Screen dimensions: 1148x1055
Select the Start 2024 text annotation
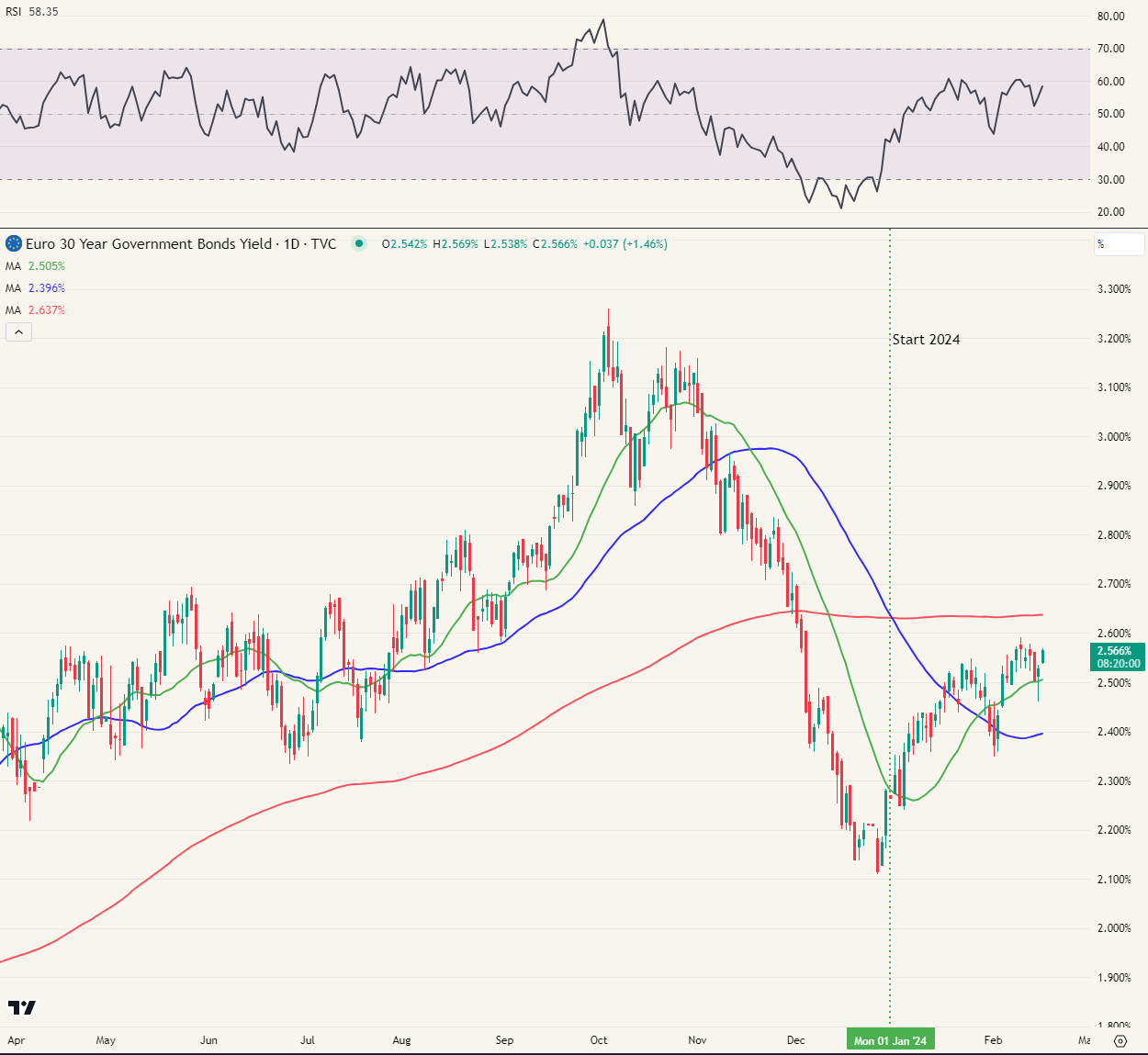tap(926, 339)
